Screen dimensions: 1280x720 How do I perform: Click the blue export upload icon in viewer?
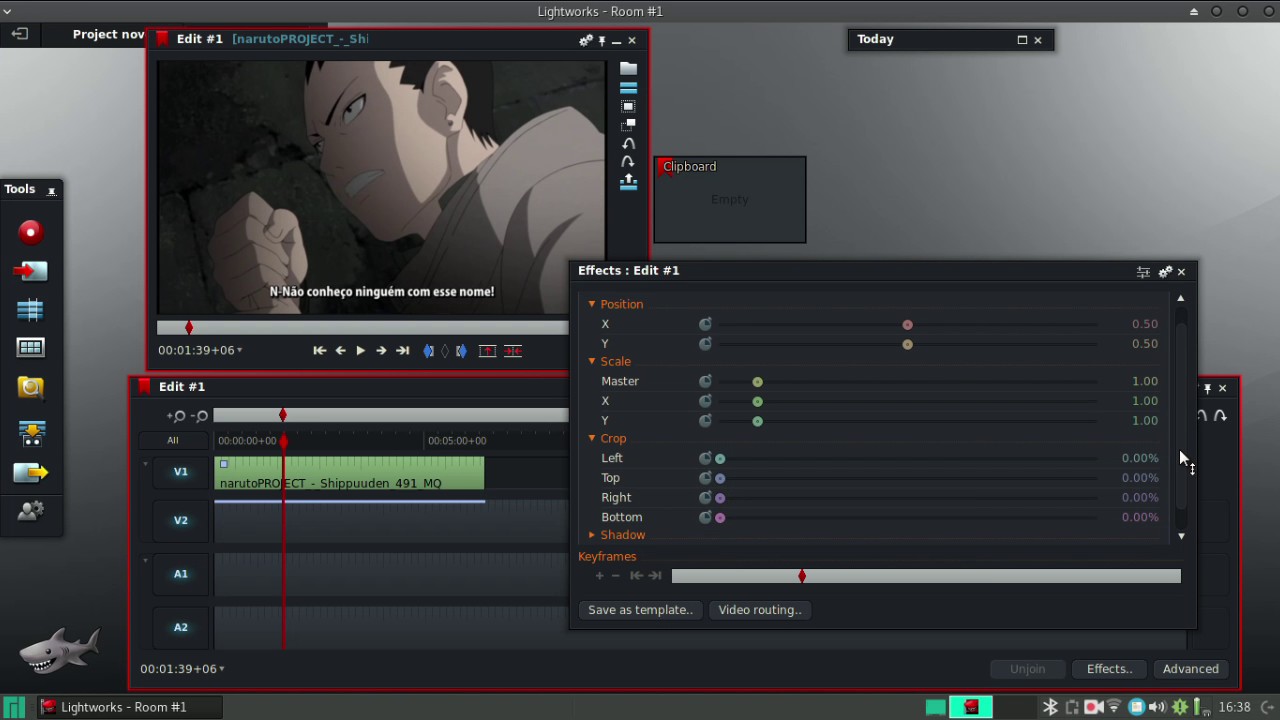[628, 182]
